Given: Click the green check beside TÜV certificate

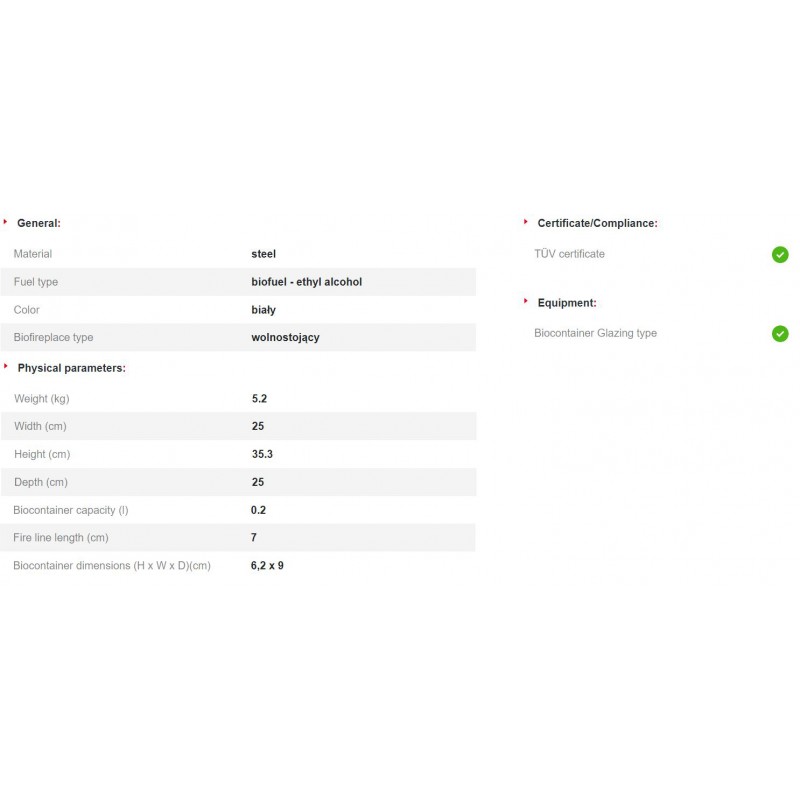Looking at the screenshot, I should [x=780, y=255].
